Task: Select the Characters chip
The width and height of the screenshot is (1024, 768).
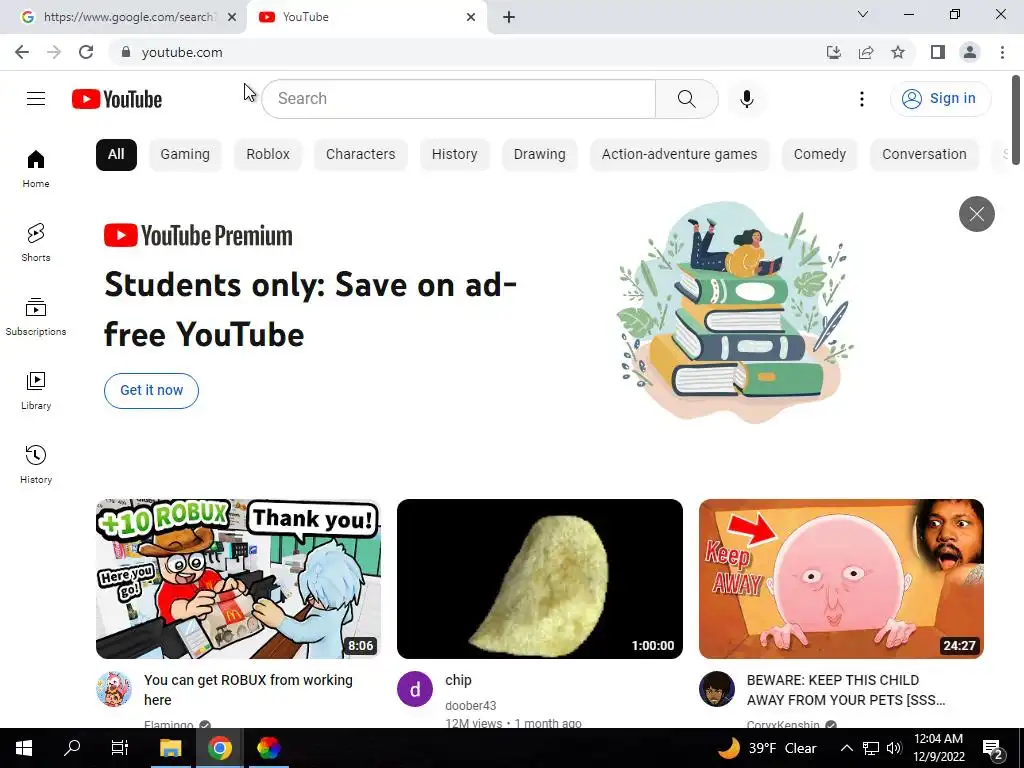Action: pyautogui.click(x=360, y=155)
